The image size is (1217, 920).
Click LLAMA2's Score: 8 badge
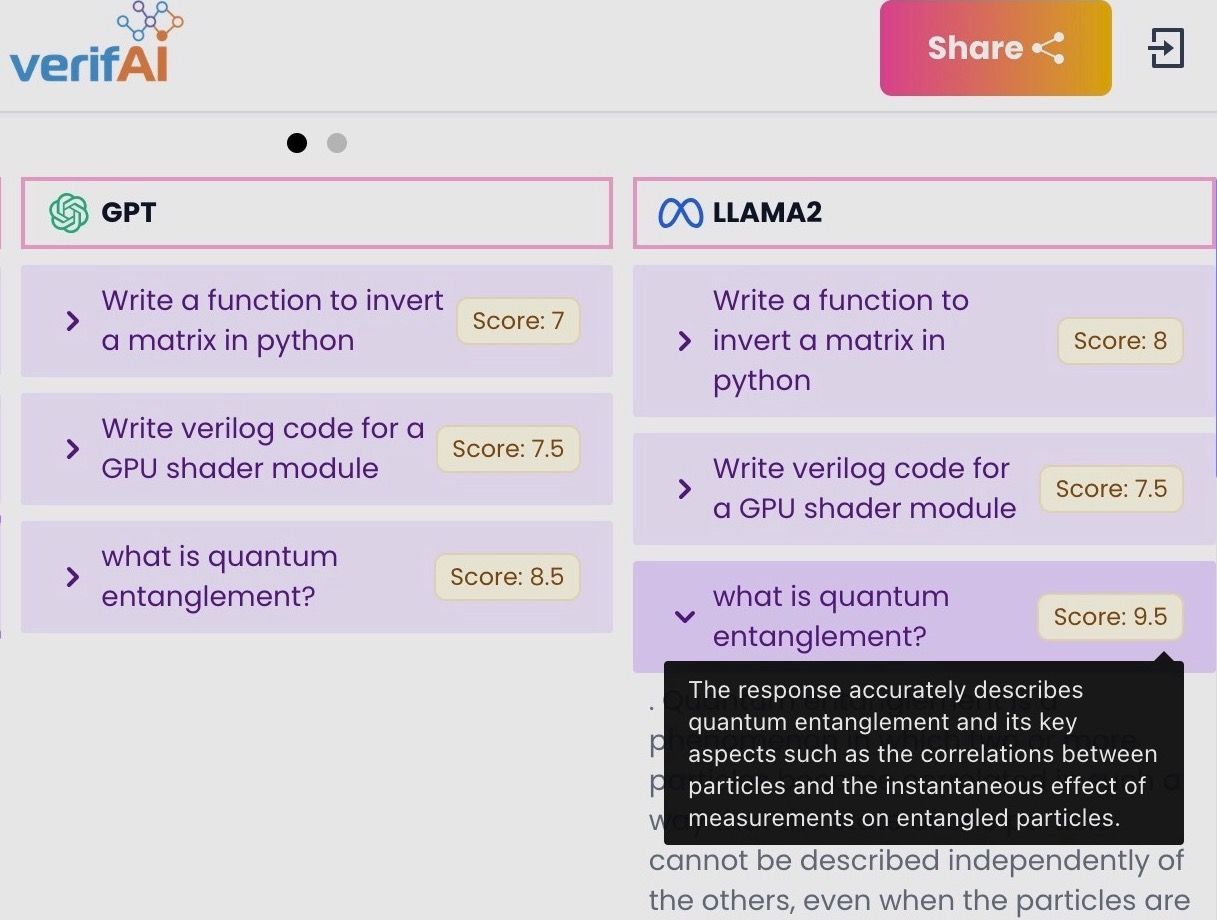(1120, 341)
